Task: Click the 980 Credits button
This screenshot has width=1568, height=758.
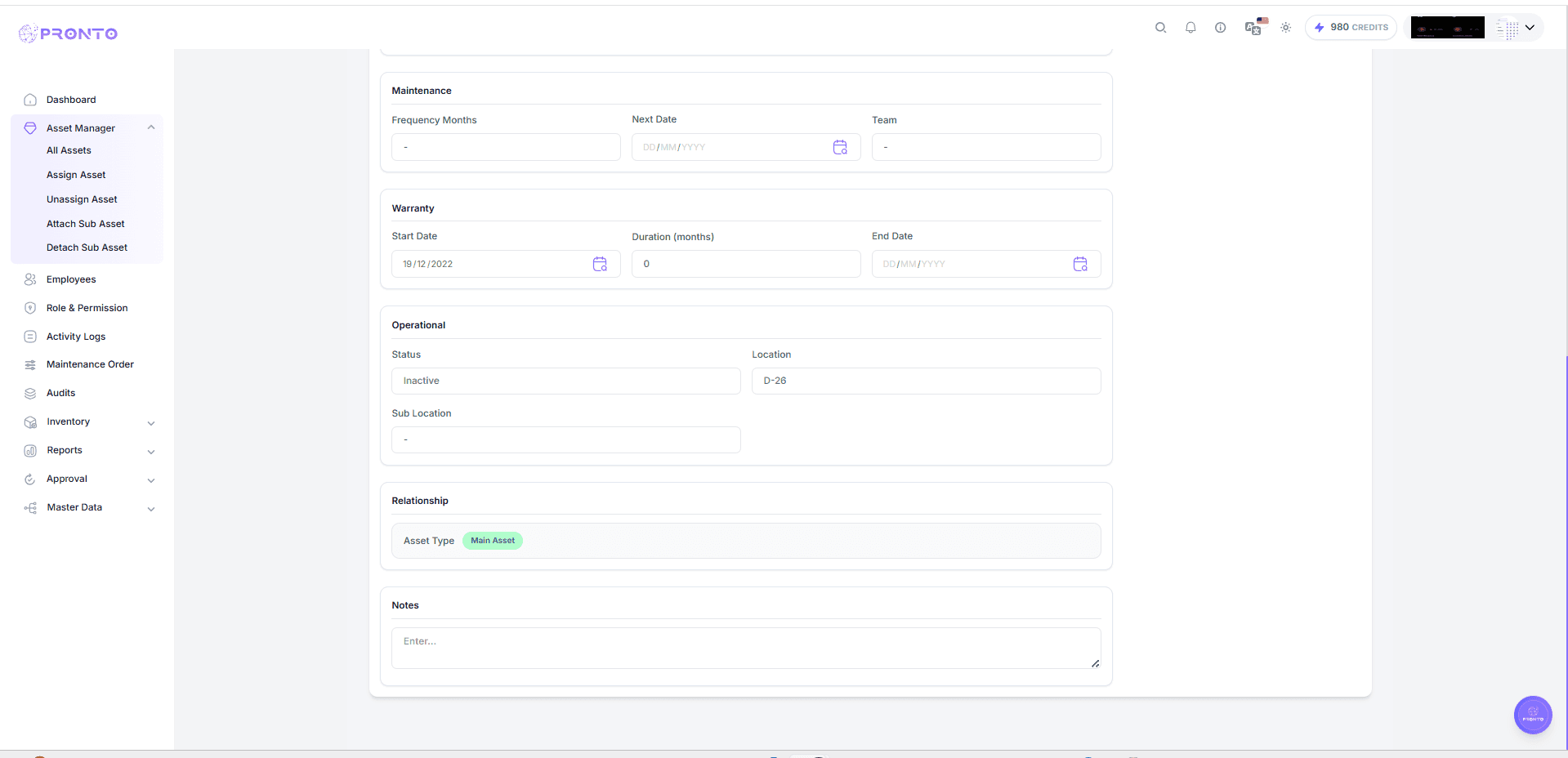Action: (1350, 27)
